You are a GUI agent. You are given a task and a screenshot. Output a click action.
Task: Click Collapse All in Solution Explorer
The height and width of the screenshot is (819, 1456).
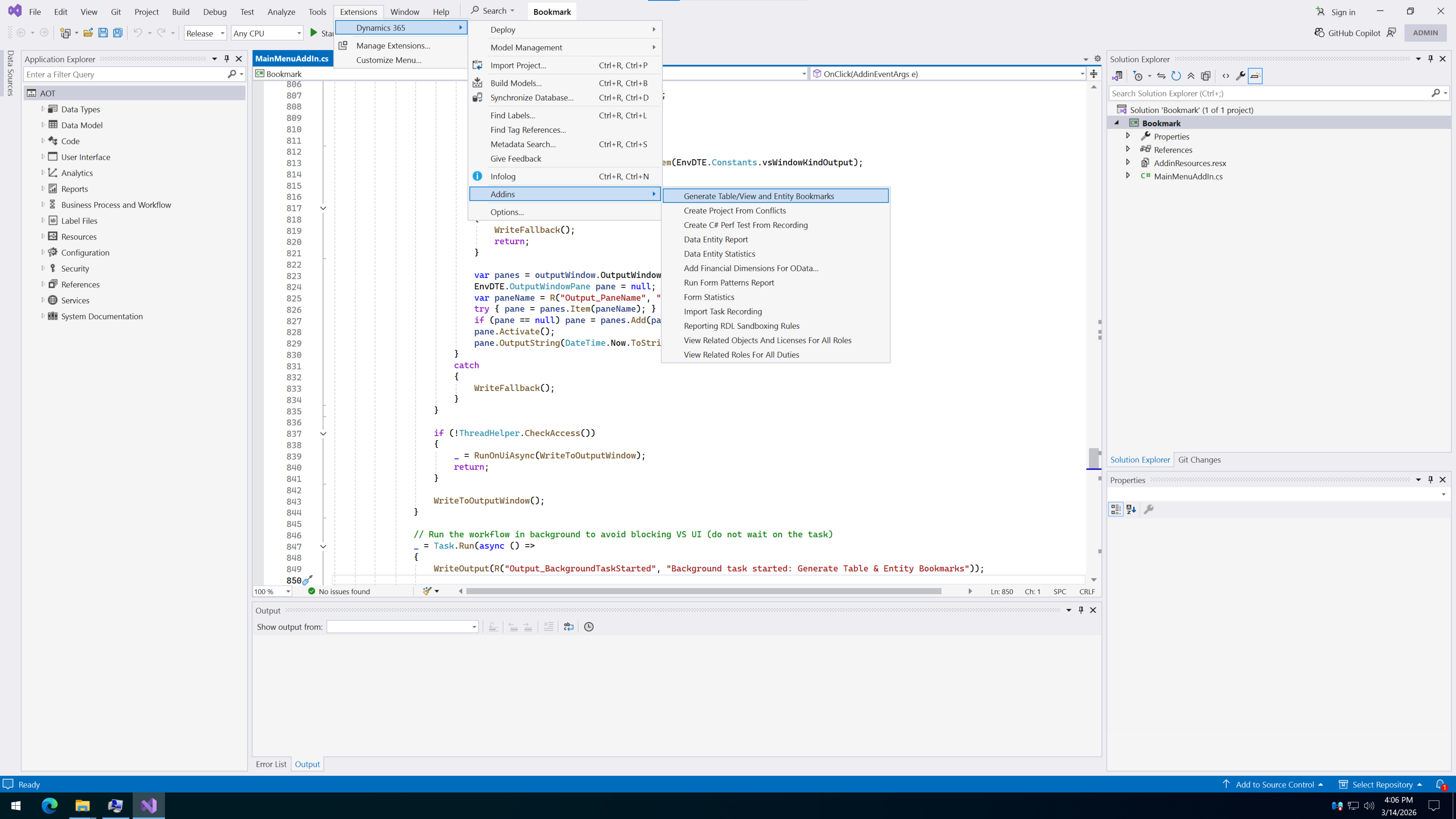[x=1191, y=76]
